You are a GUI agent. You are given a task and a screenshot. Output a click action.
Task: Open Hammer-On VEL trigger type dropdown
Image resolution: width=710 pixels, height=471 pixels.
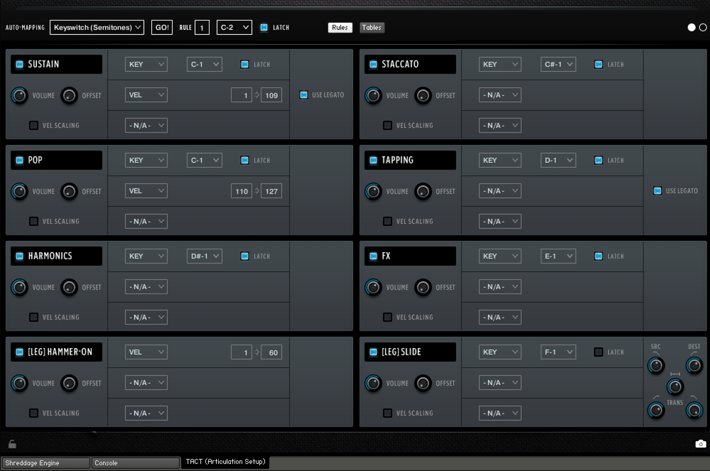pos(146,352)
